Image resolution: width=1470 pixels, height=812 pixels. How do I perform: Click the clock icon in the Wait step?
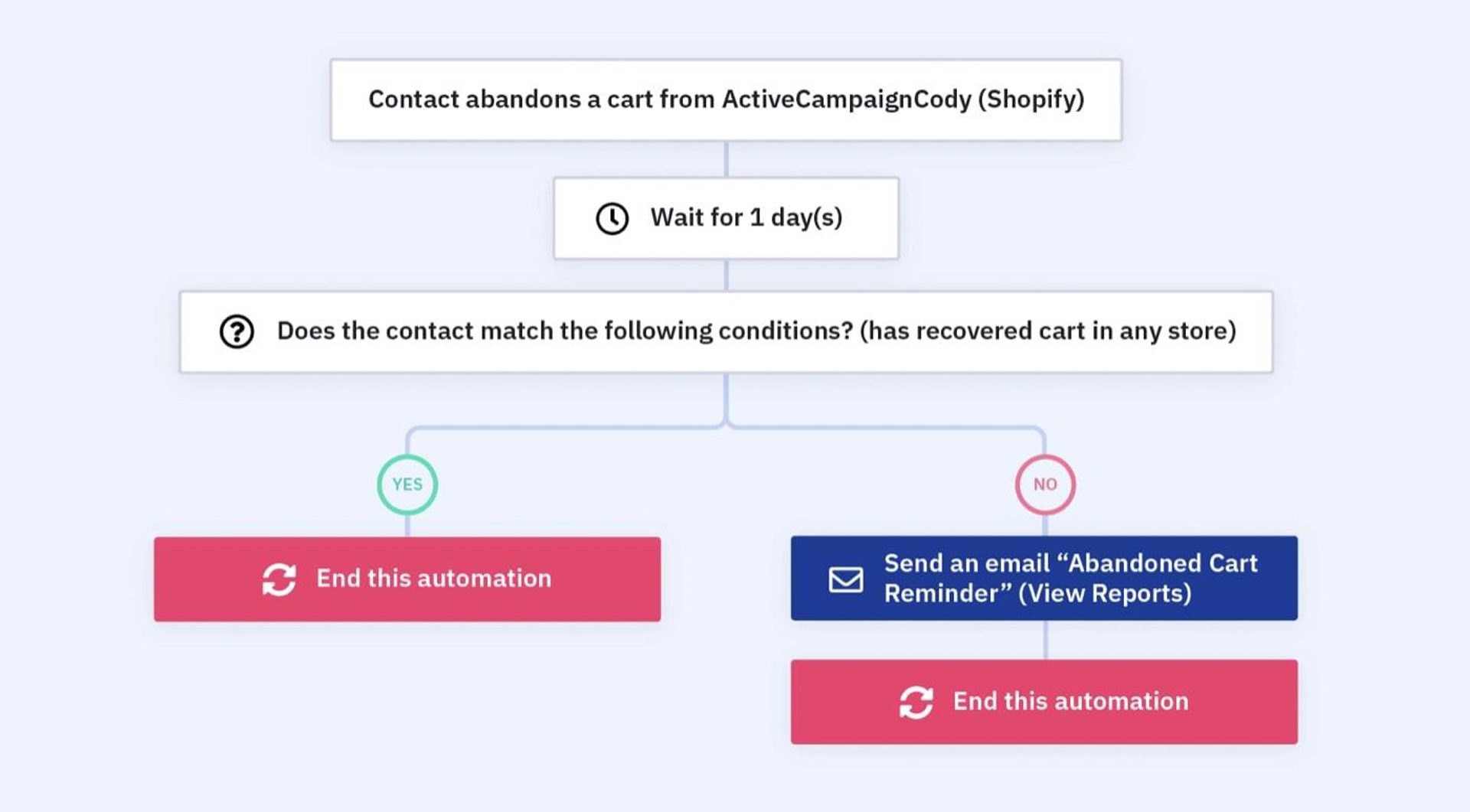pos(612,218)
